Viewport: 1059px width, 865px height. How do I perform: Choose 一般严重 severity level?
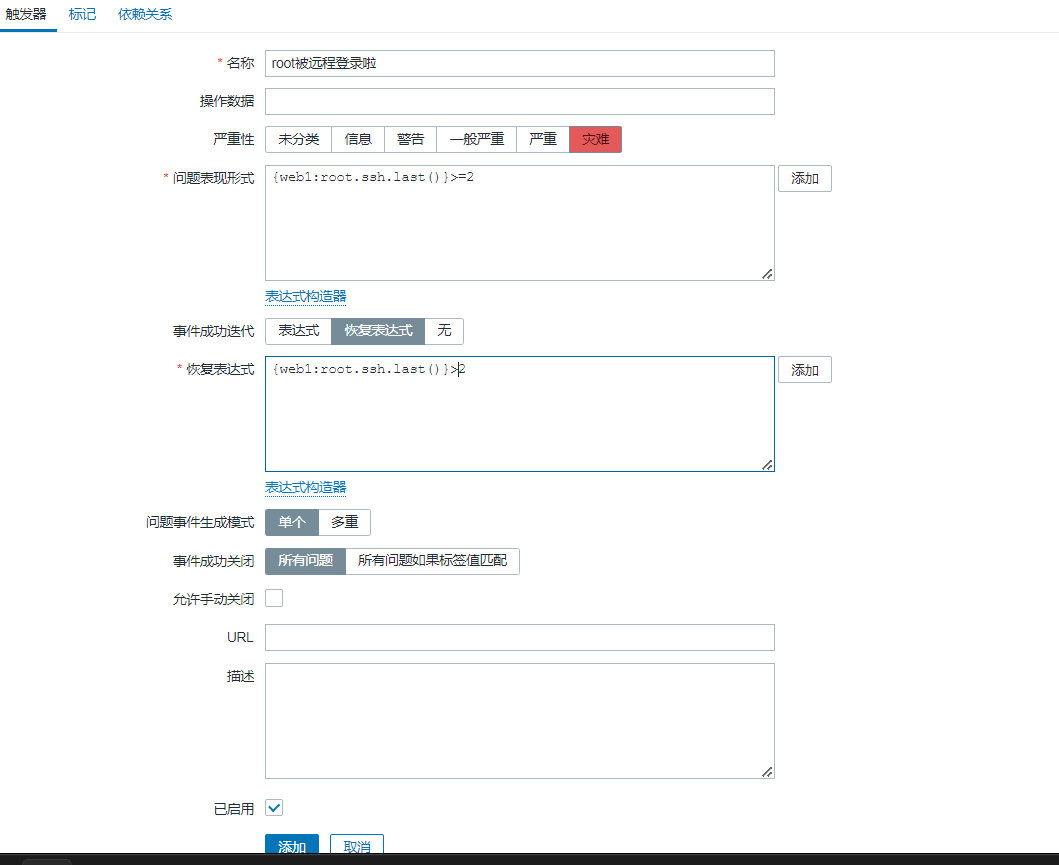pos(476,139)
